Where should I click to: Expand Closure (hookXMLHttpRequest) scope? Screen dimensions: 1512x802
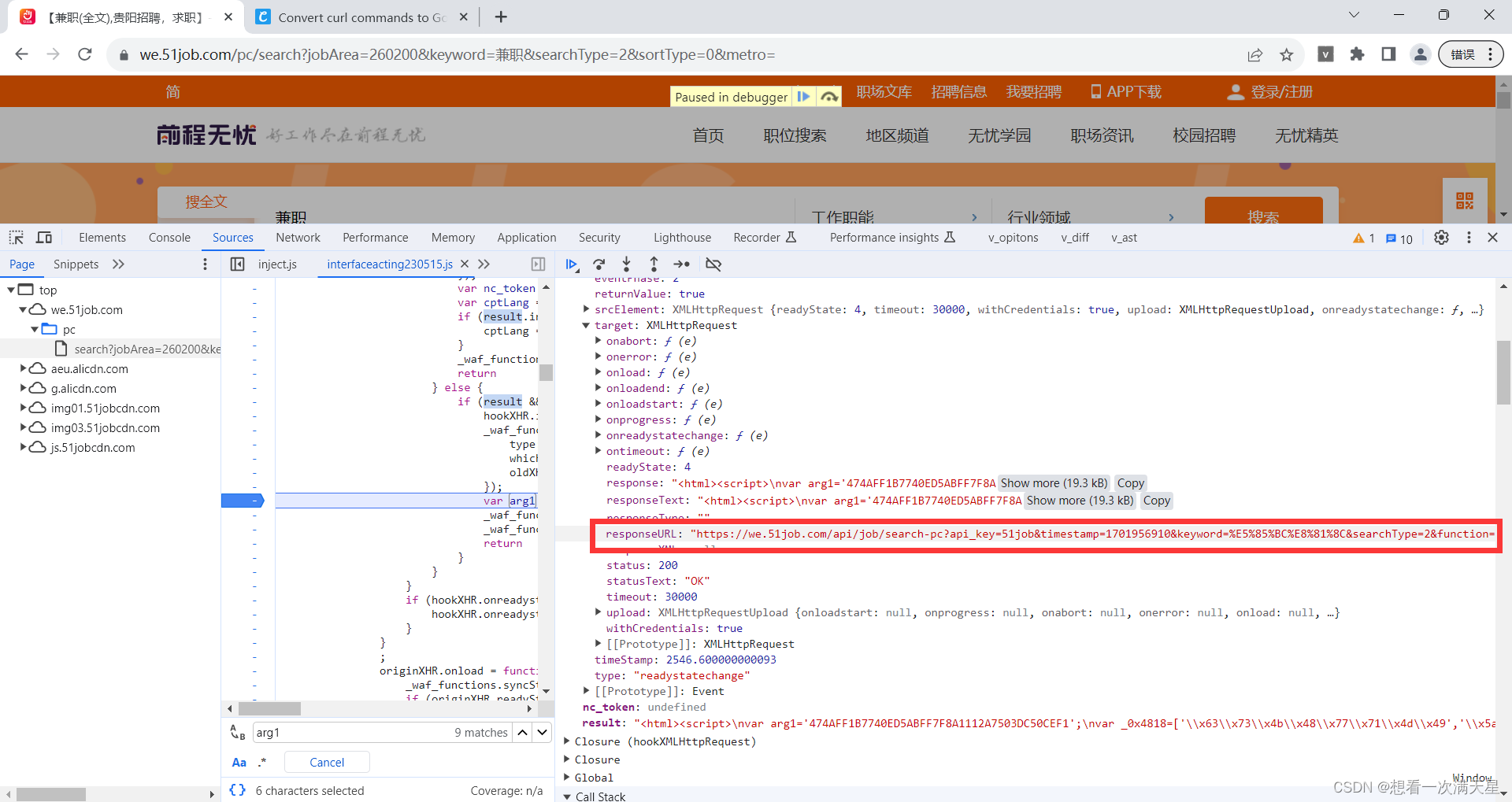pyautogui.click(x=567, y=741)
